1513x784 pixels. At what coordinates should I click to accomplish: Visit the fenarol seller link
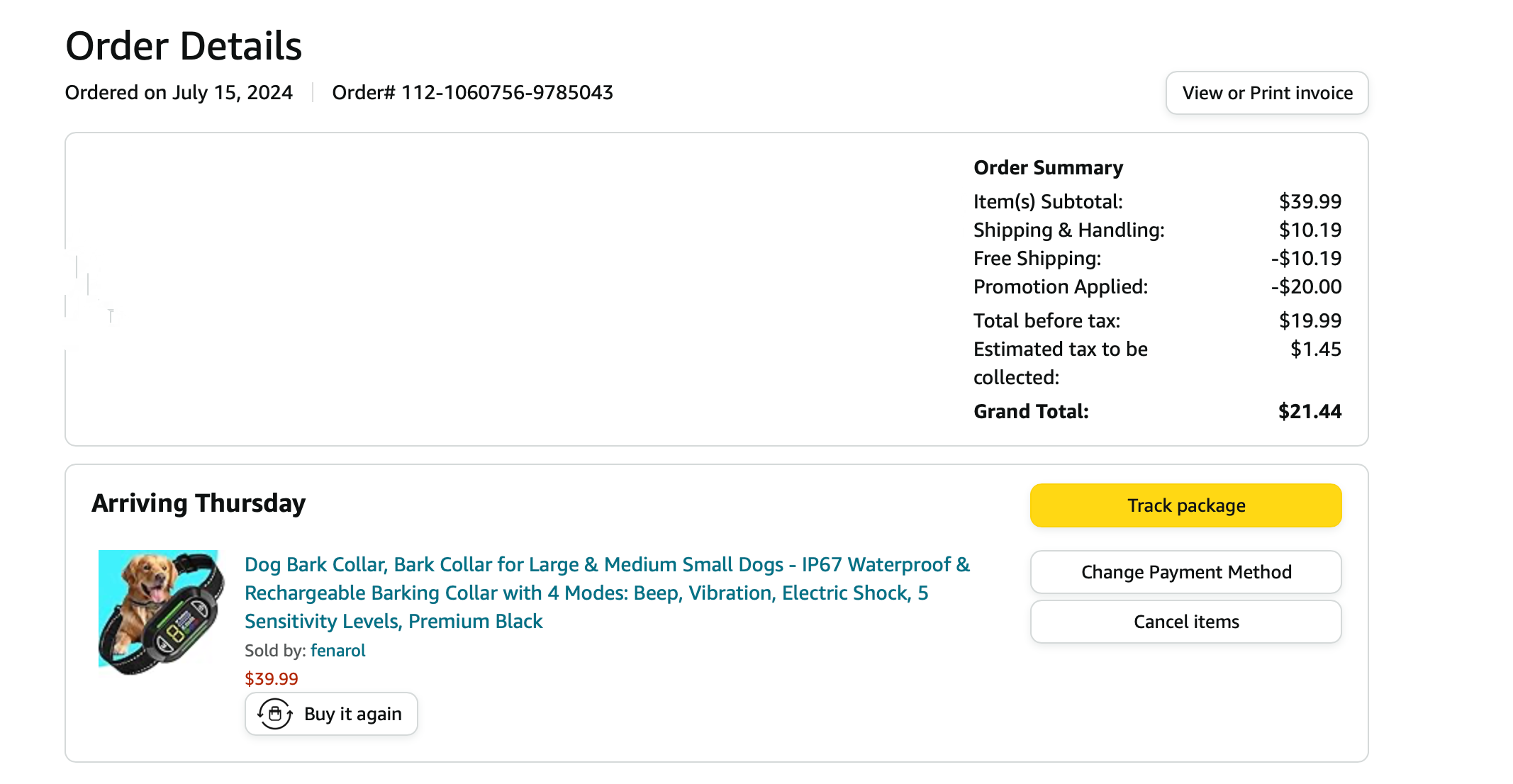337,651
